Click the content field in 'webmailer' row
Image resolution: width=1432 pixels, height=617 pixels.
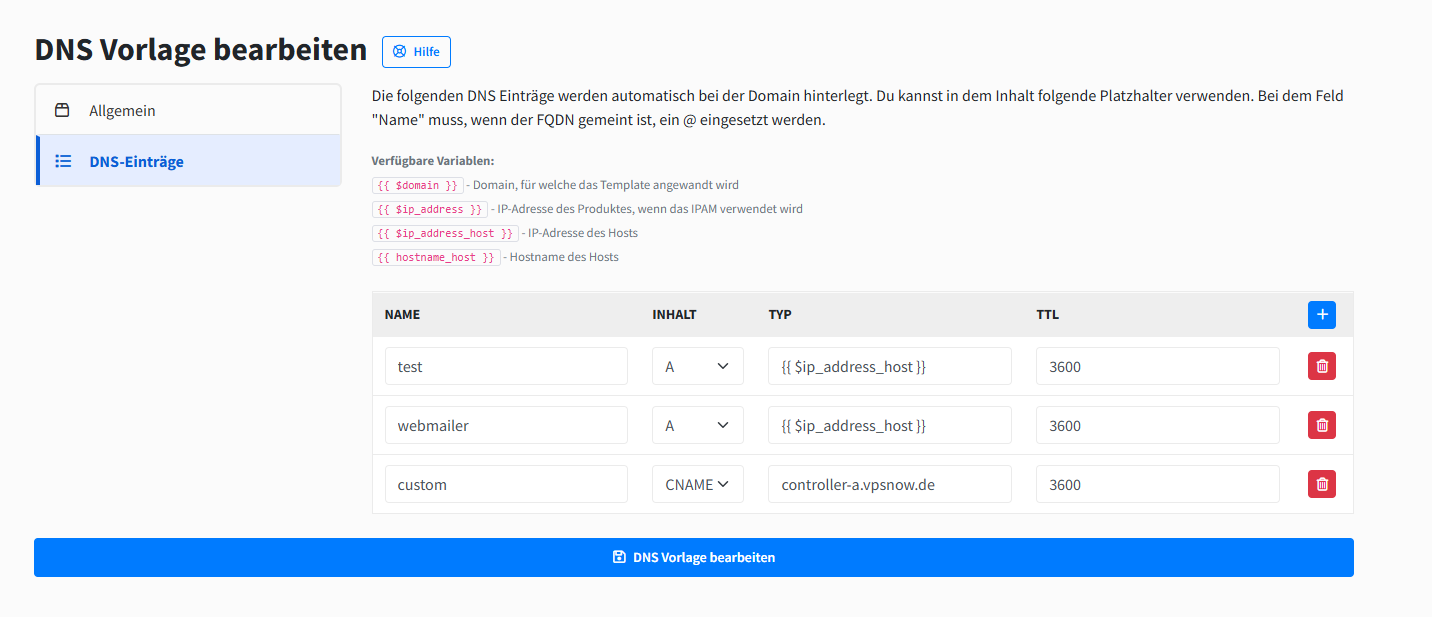(x=889, y=425)
